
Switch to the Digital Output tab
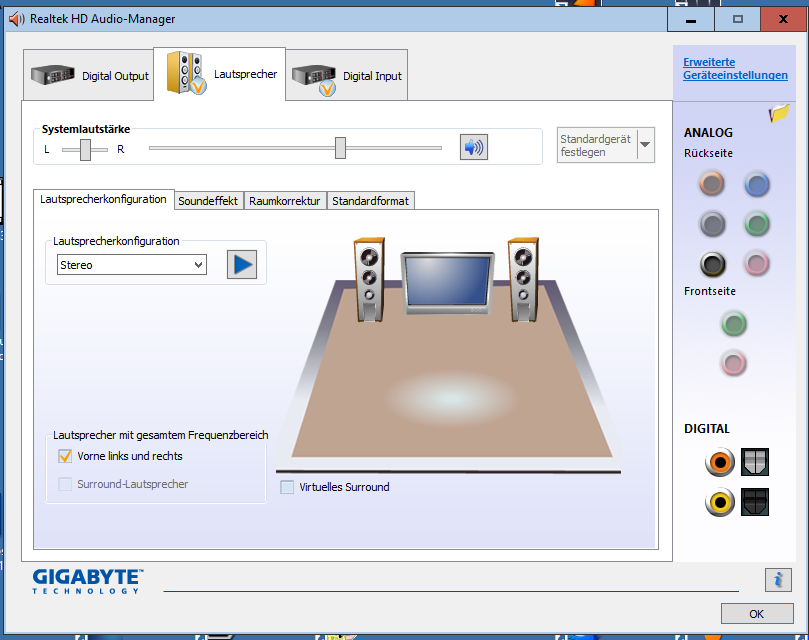pyautogui.click(x=88, y=76)
